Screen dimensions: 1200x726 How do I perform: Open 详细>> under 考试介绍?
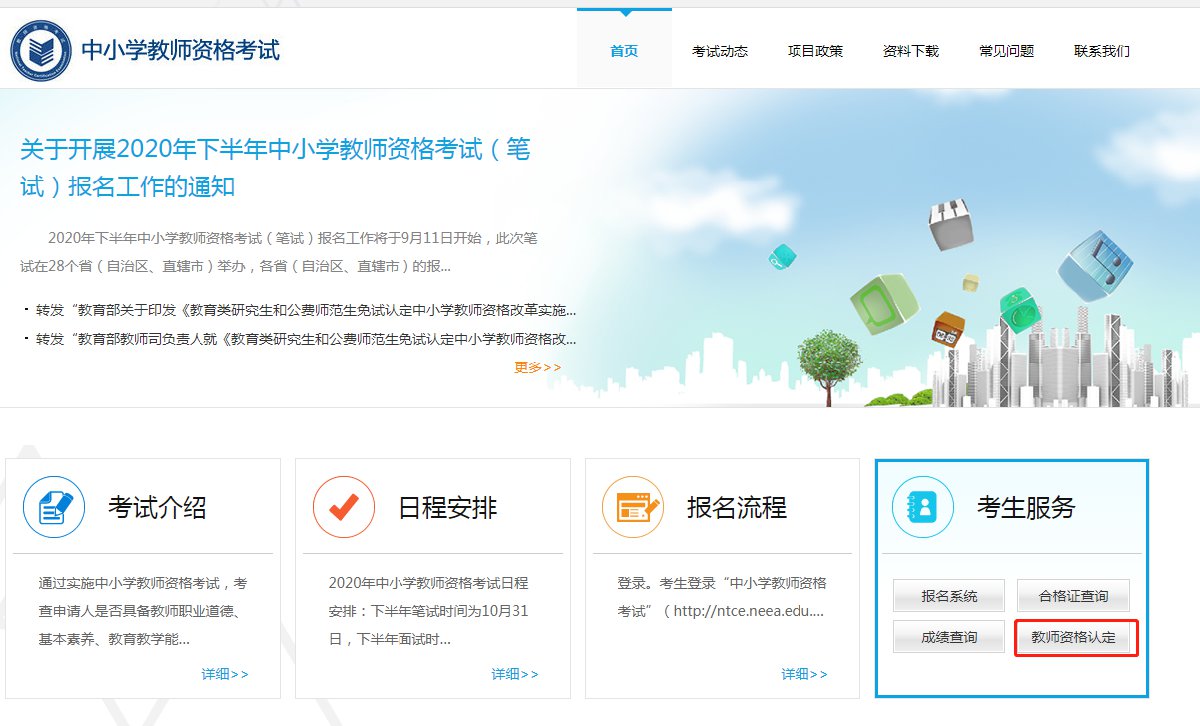225,674
